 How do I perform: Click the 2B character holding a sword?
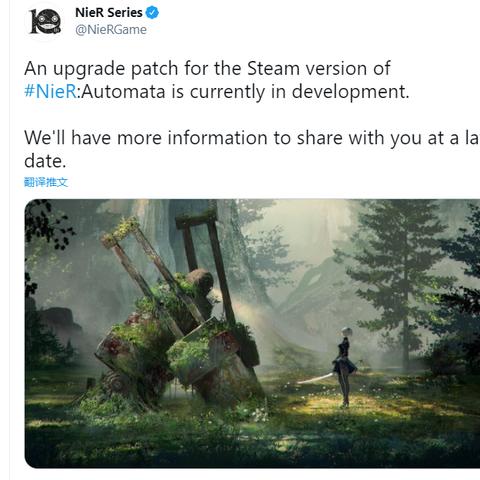343,367
